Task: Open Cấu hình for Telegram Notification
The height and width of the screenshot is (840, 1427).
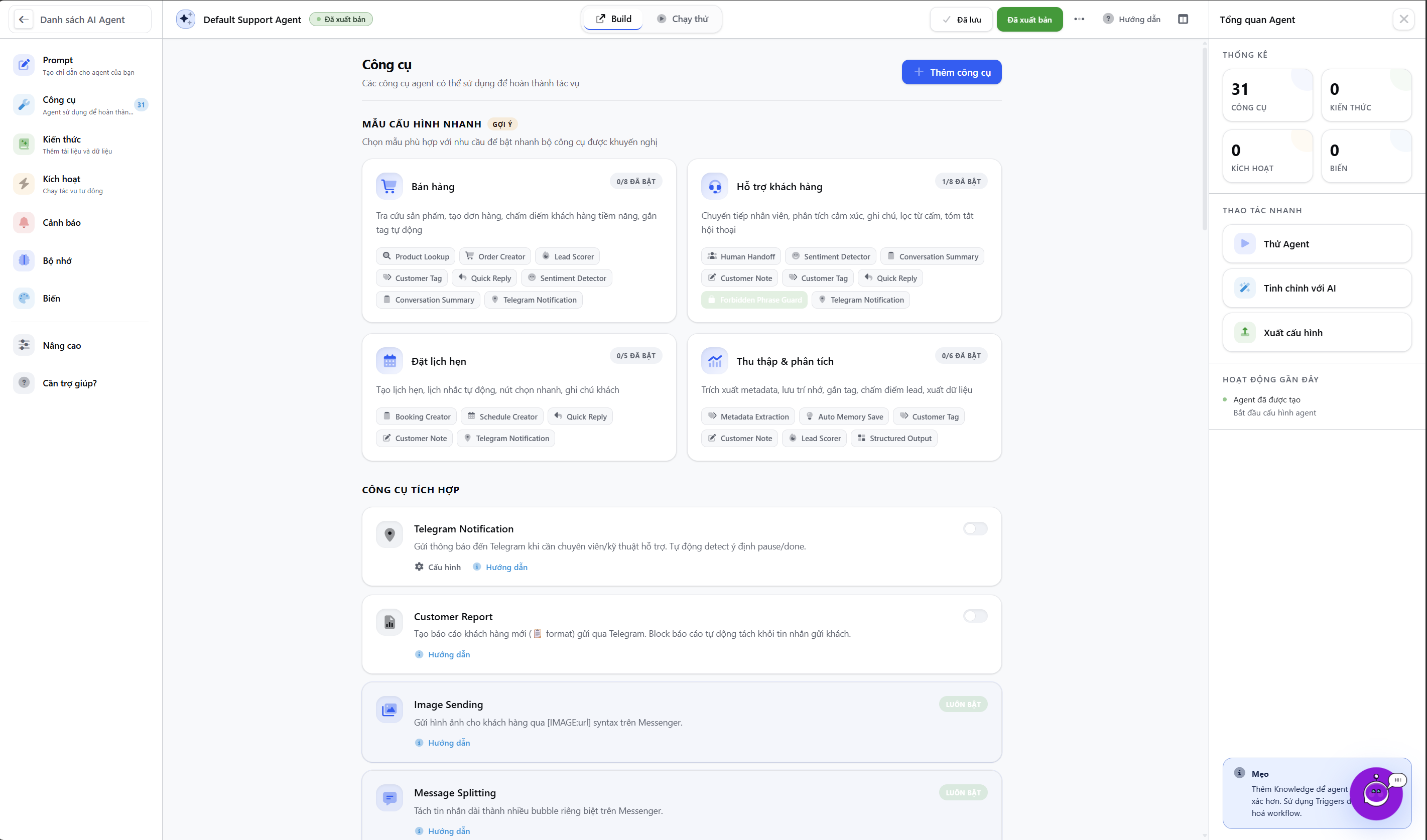Action: coord(438,567)
